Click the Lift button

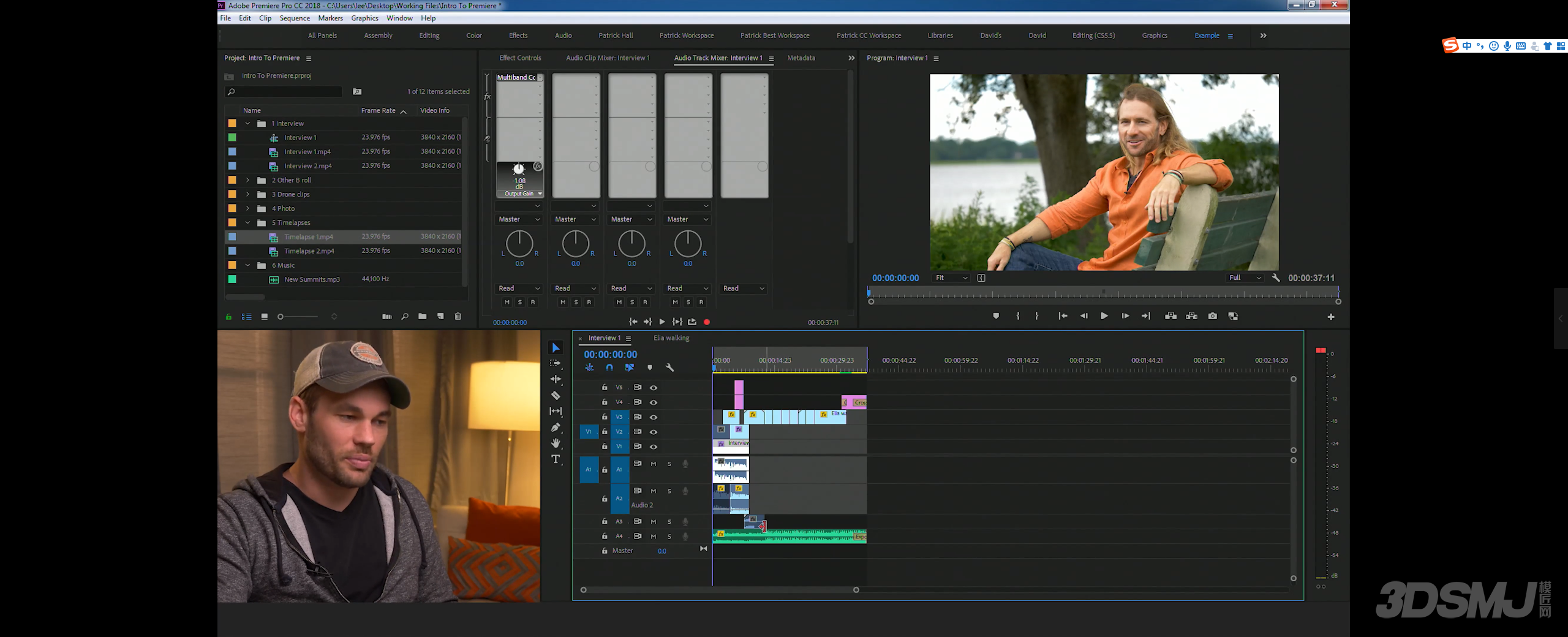click(1170, 316)
